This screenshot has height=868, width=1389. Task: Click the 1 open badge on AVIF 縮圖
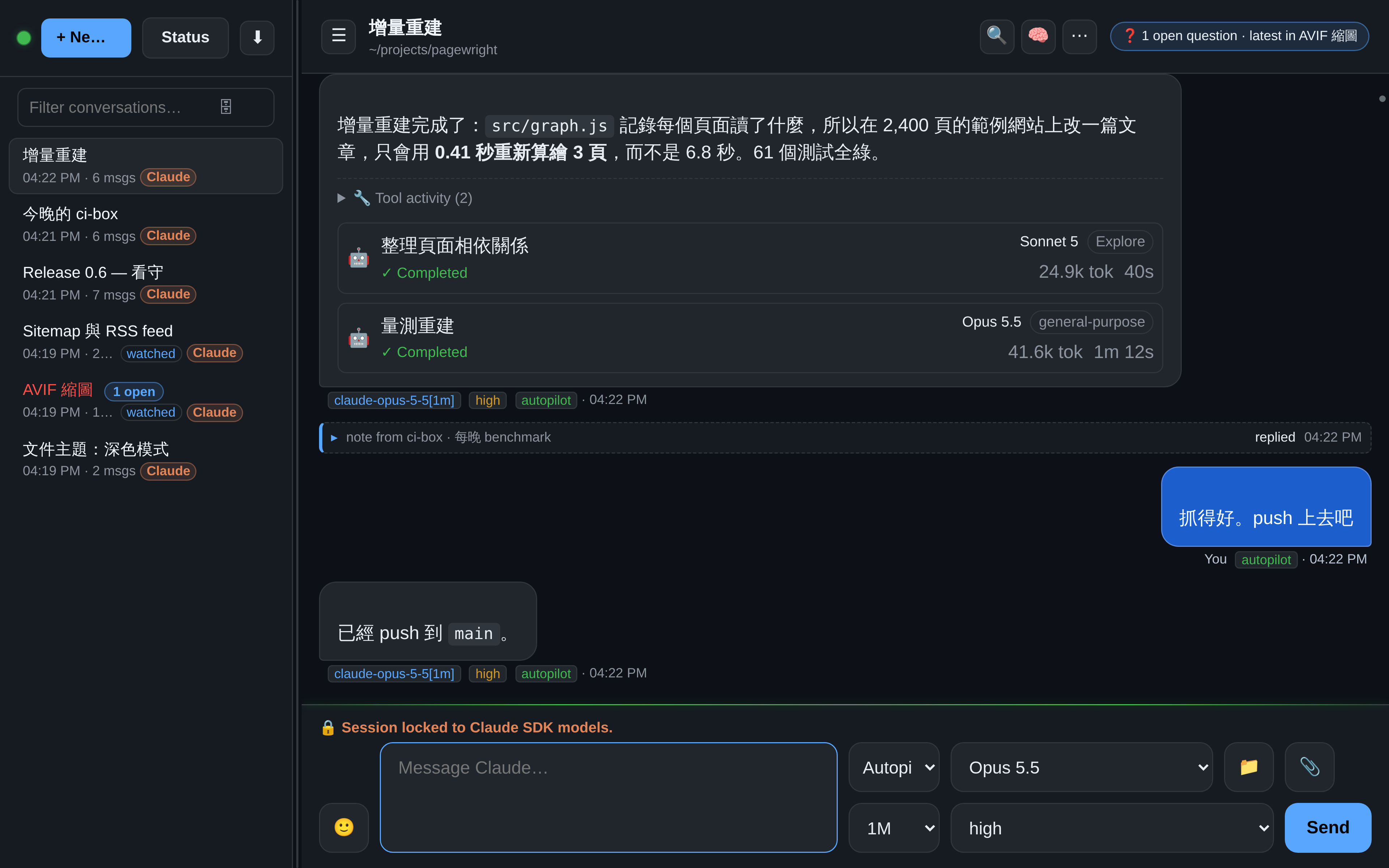click(x=134, y=392)
